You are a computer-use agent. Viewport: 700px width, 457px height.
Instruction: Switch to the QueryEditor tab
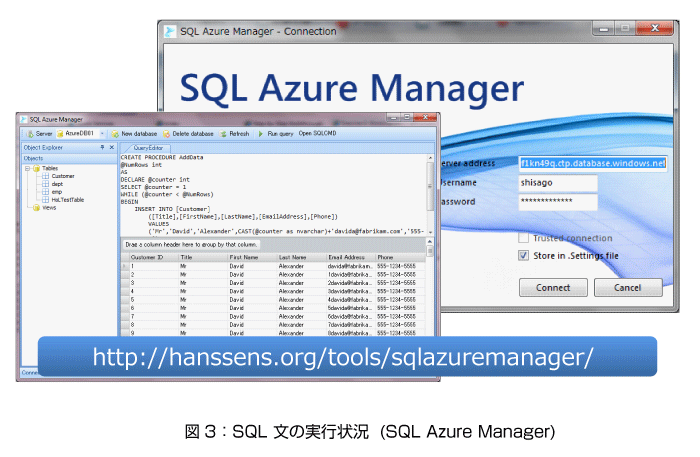pyautogui.click(x=147, y=148)
